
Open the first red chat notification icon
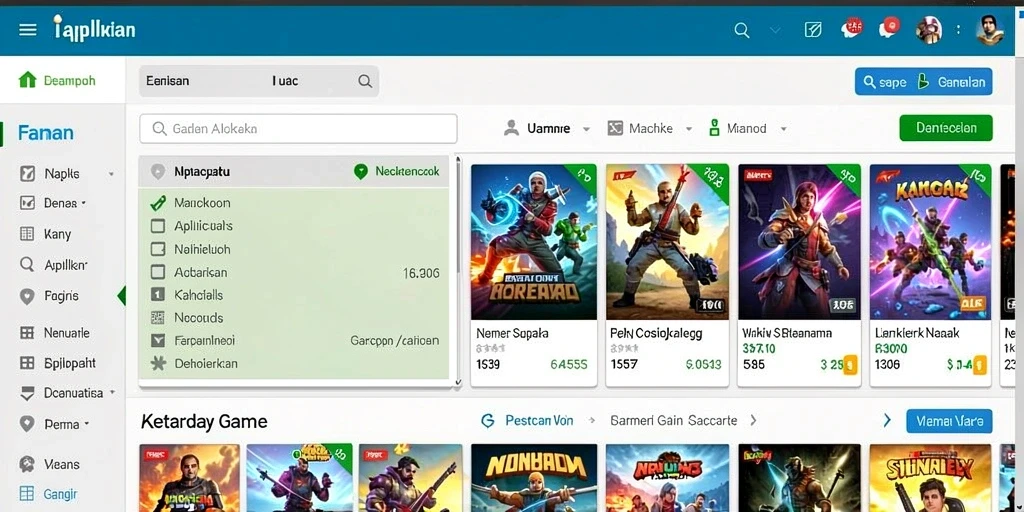click(852, 27)
